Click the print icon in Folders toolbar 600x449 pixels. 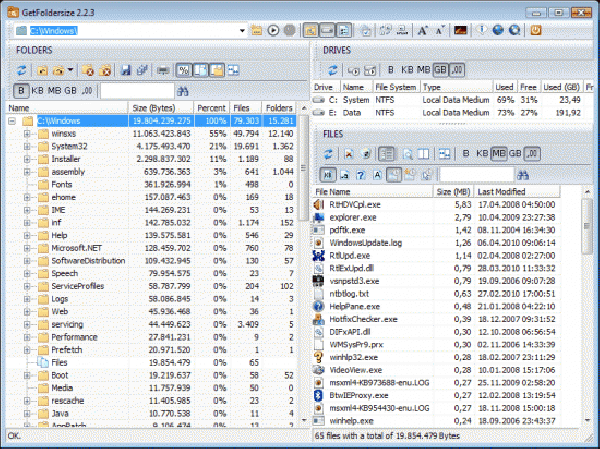tap(163, 71)
